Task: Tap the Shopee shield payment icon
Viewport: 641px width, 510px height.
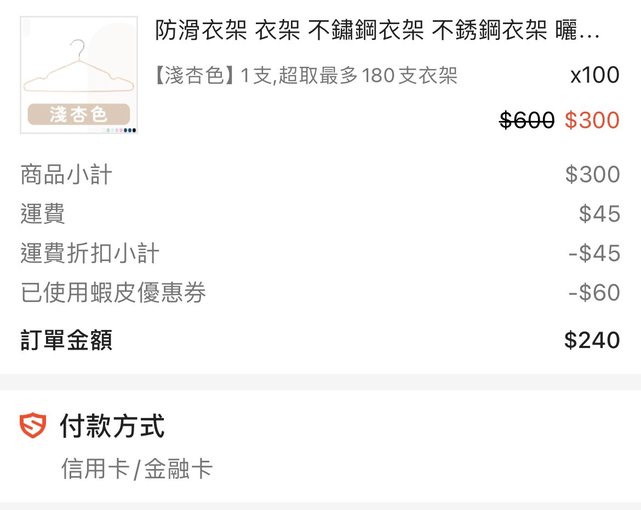Action: coord(32,427)
